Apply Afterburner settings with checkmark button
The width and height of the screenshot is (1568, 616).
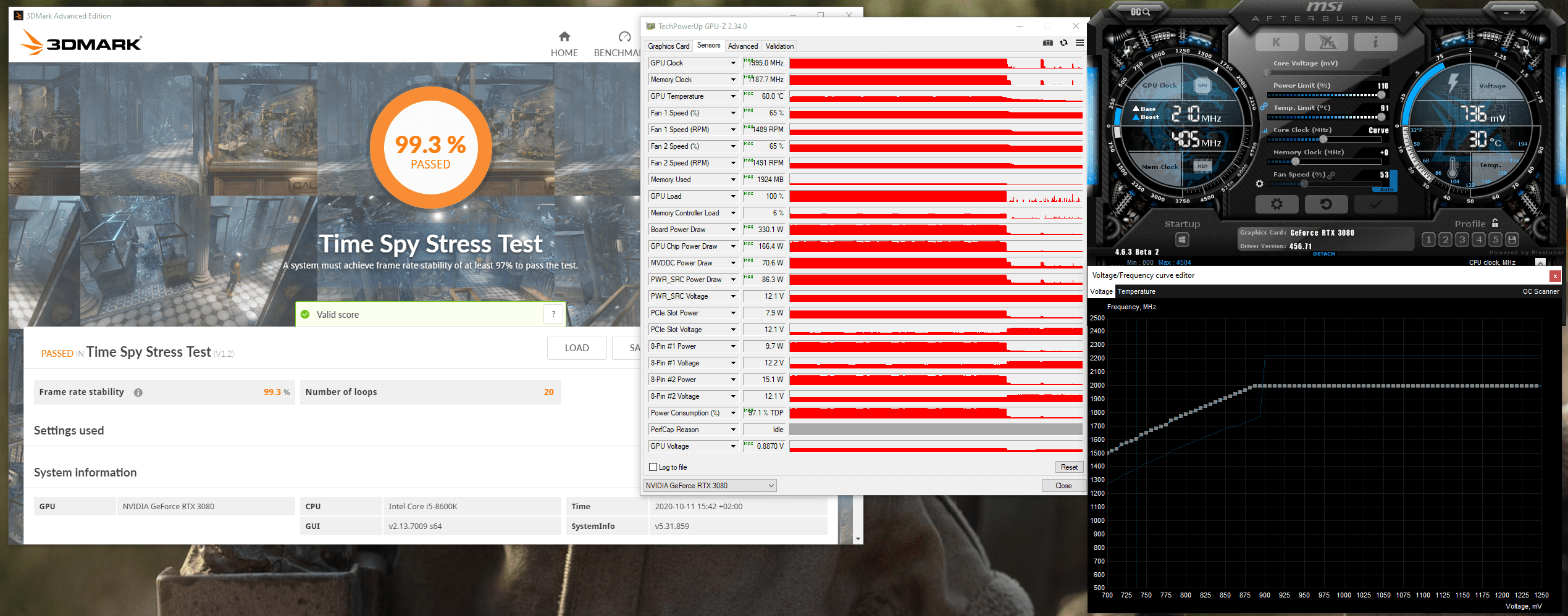pos(1375,204)
